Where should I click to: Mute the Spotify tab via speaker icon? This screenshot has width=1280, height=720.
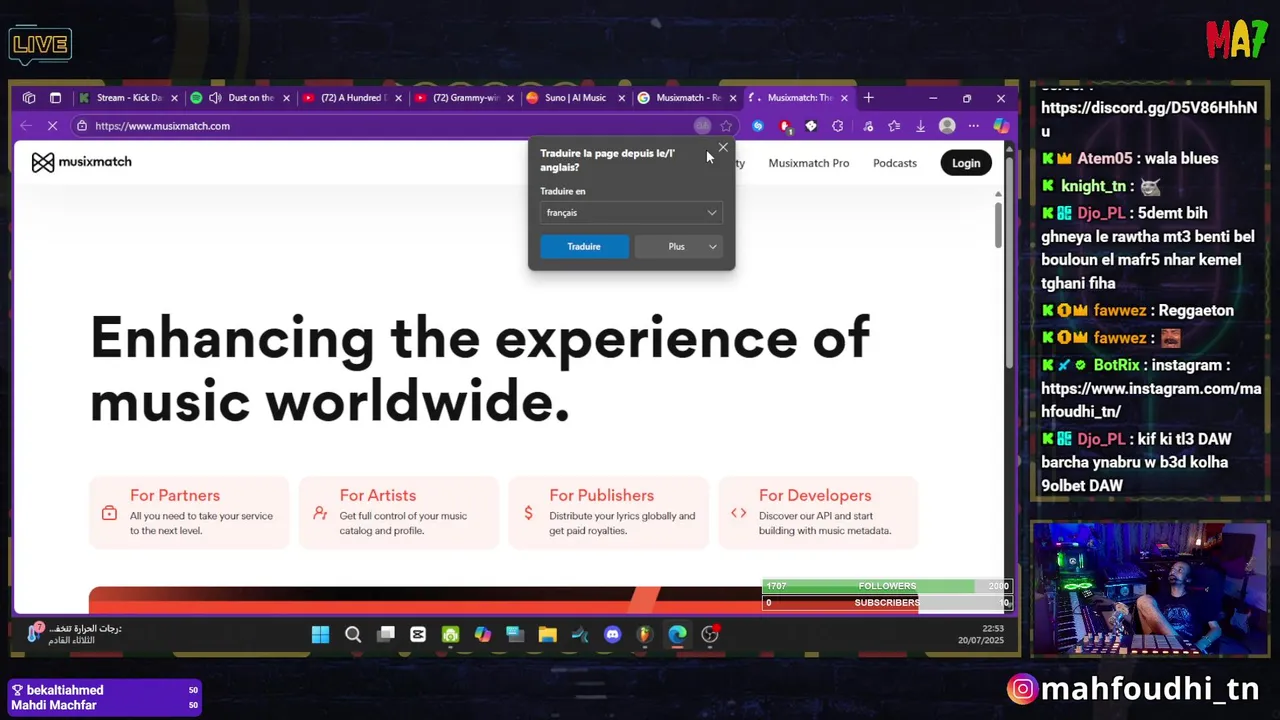tap(215, 98)
